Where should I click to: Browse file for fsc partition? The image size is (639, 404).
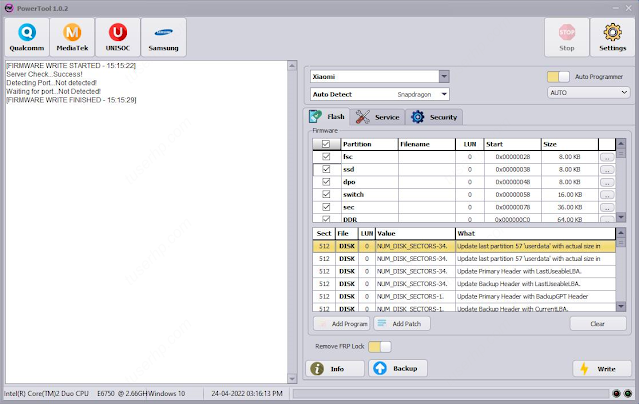tap(607, 157)
